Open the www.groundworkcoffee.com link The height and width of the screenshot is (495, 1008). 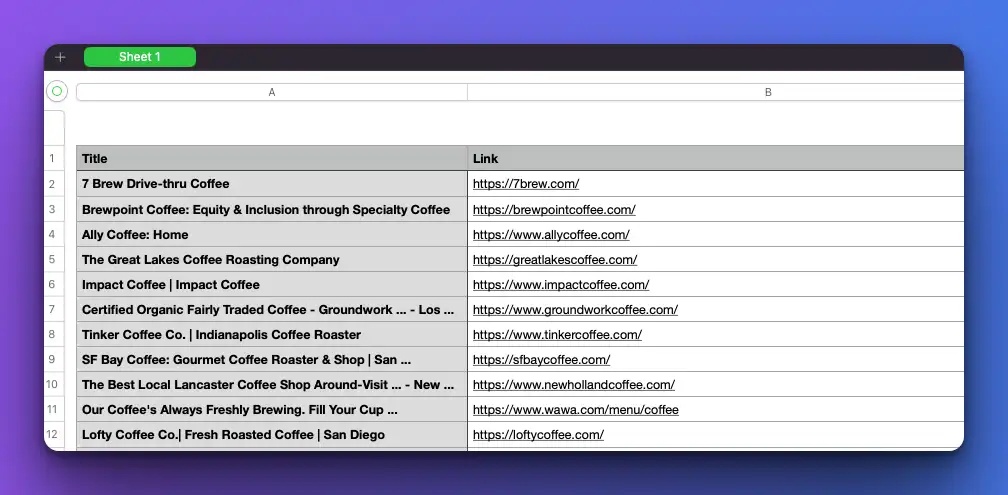pyautogui.click(x=575, y=310)
